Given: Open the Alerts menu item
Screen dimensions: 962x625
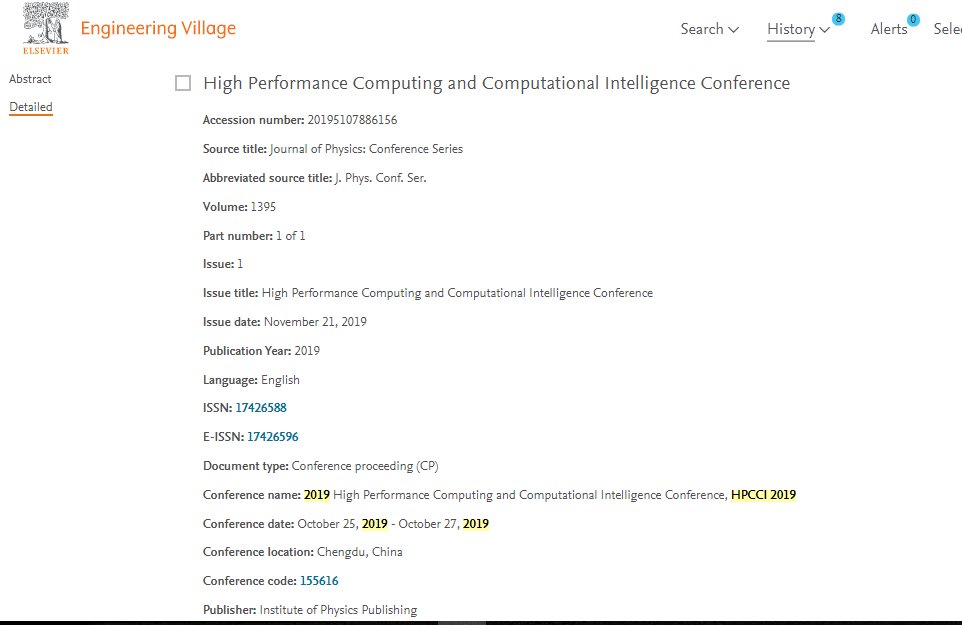Looking at the screenshot, I should pos(888,29).
